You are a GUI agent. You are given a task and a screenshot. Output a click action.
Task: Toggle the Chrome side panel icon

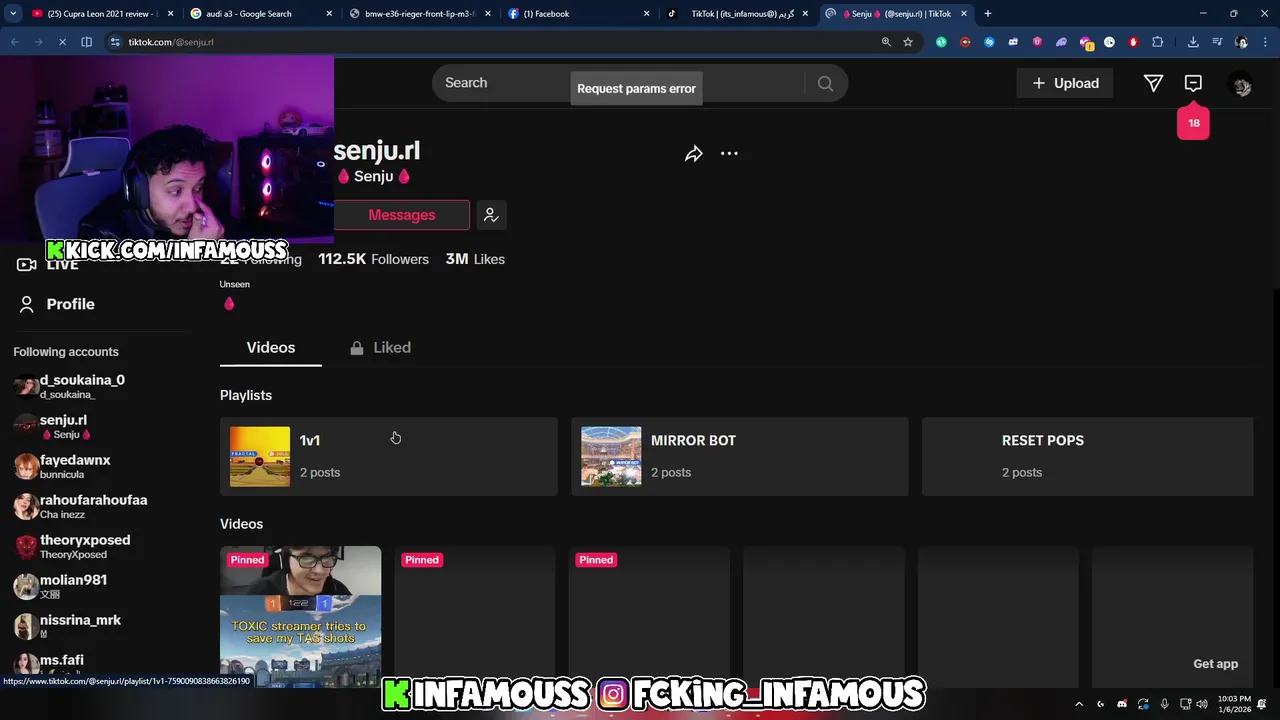pyautogui.click(x=86, y=42)
